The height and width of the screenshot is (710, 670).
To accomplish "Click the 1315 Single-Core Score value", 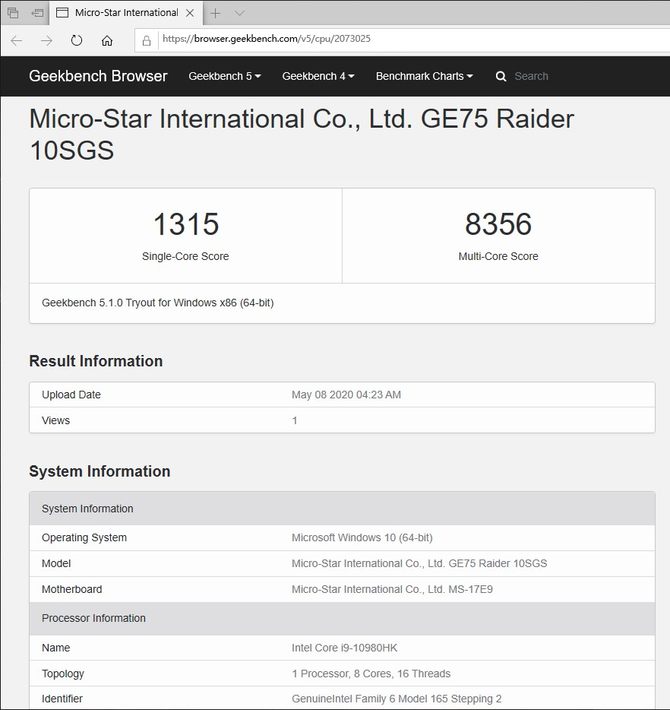I will [x=185, y=224].
